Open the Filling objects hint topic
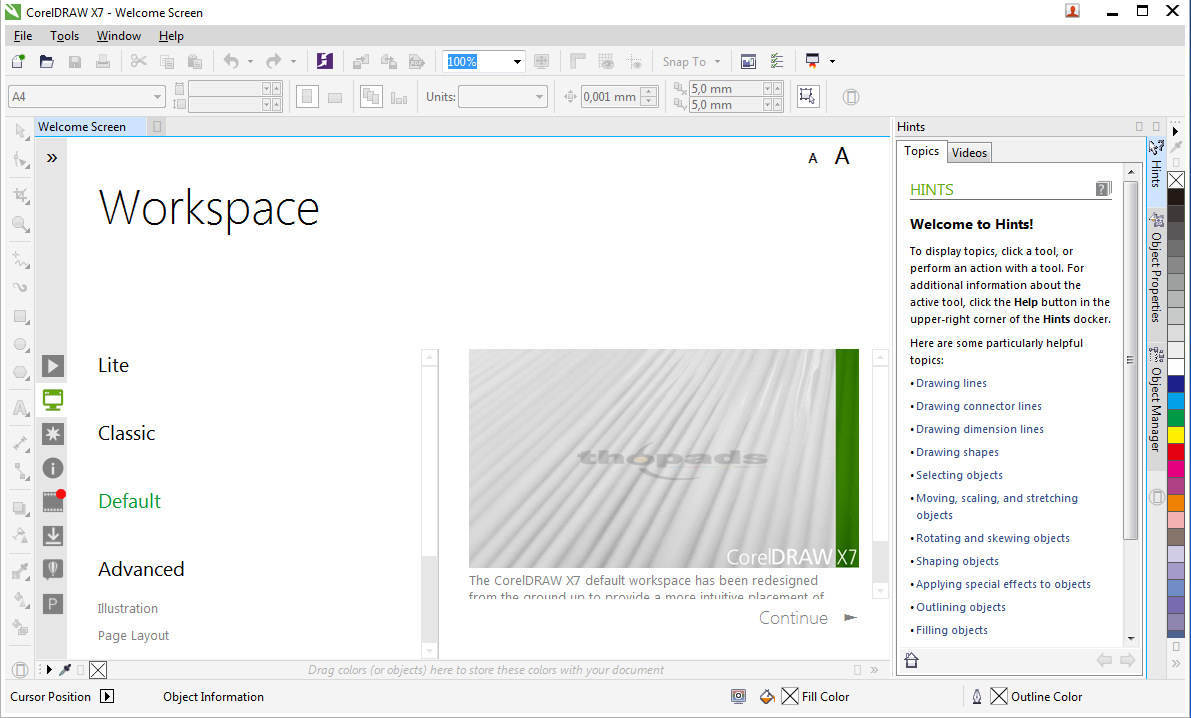 coord(952,630)
